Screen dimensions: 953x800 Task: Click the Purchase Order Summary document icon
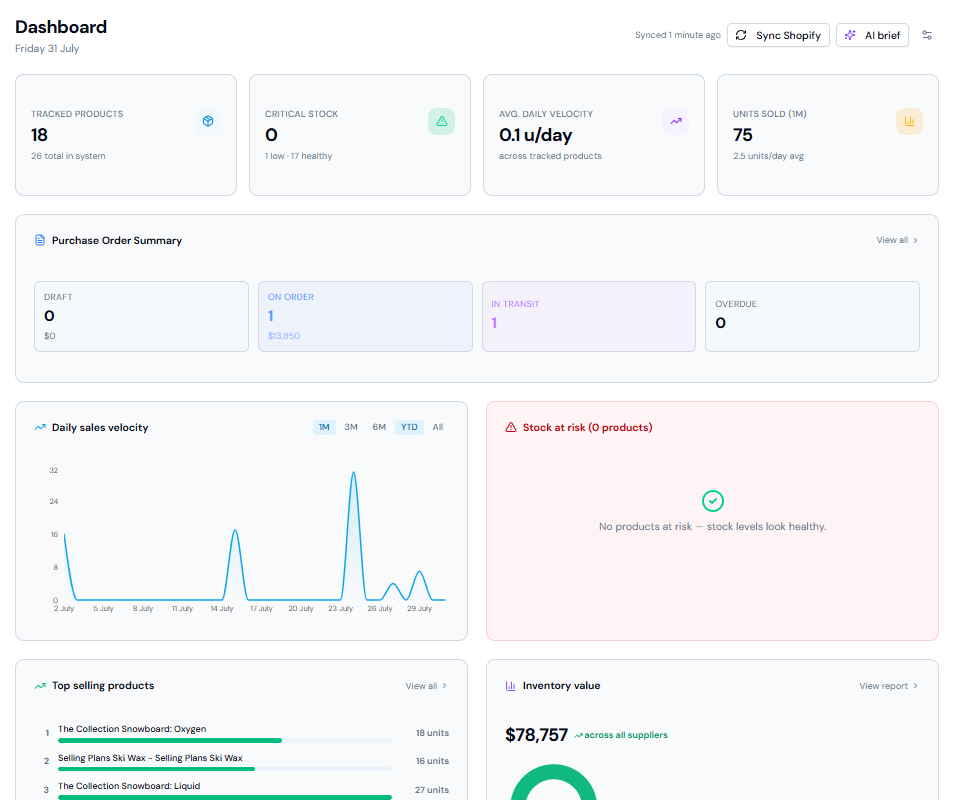coord(40,240)
